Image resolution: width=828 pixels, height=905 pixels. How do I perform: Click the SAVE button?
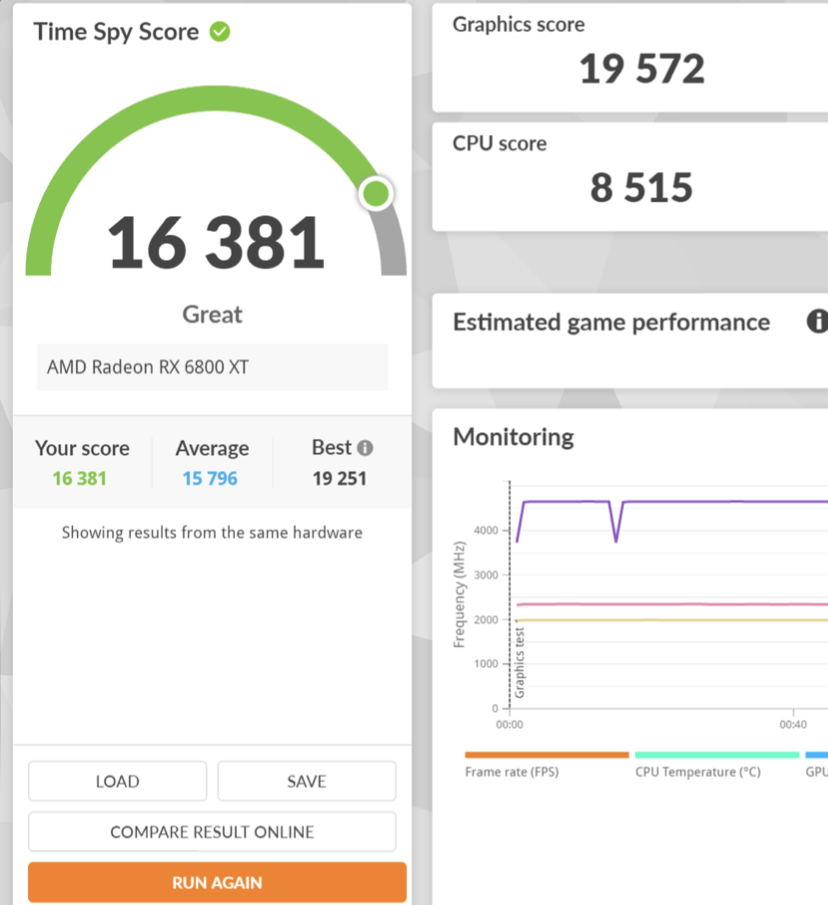pyautogui.click(x=307, y=781)
